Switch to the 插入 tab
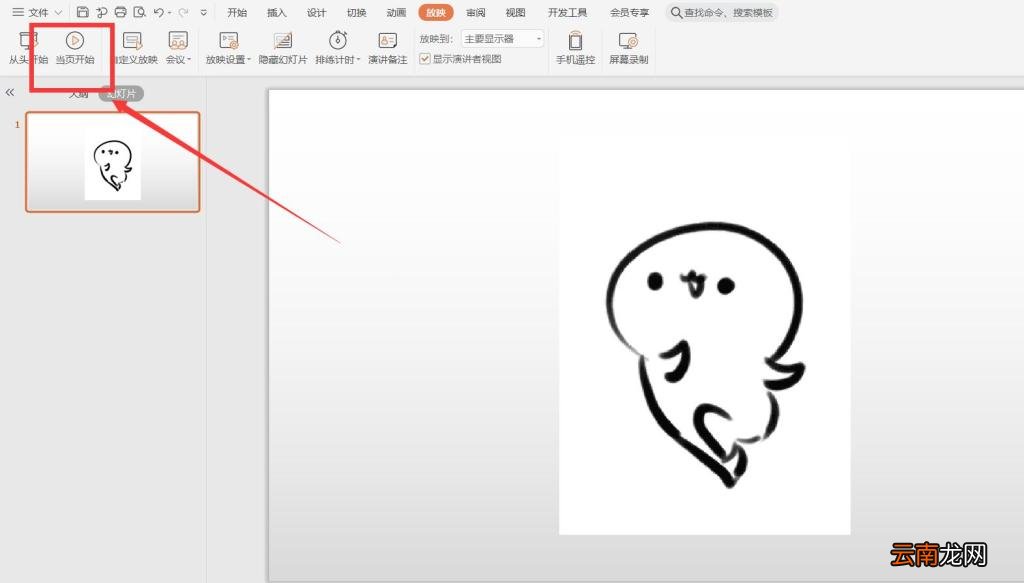 click(x=277, y=12)
